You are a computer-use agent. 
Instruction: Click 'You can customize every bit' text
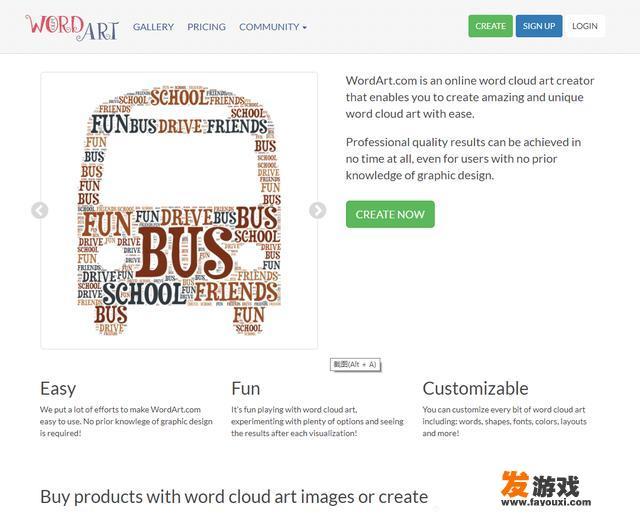tap(504, 421)
